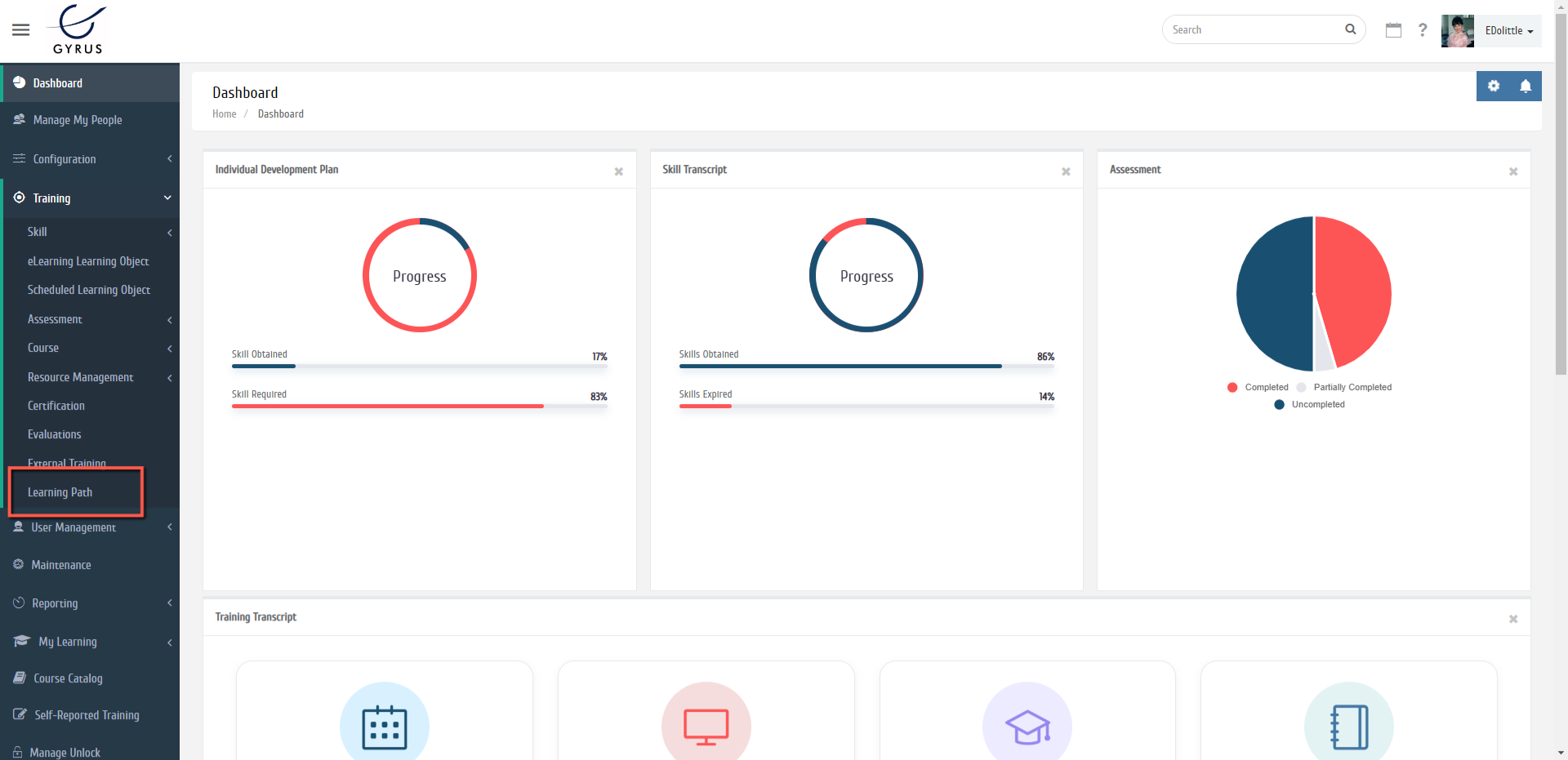Open Learning Path in sidebar

[x=60, y=492]
